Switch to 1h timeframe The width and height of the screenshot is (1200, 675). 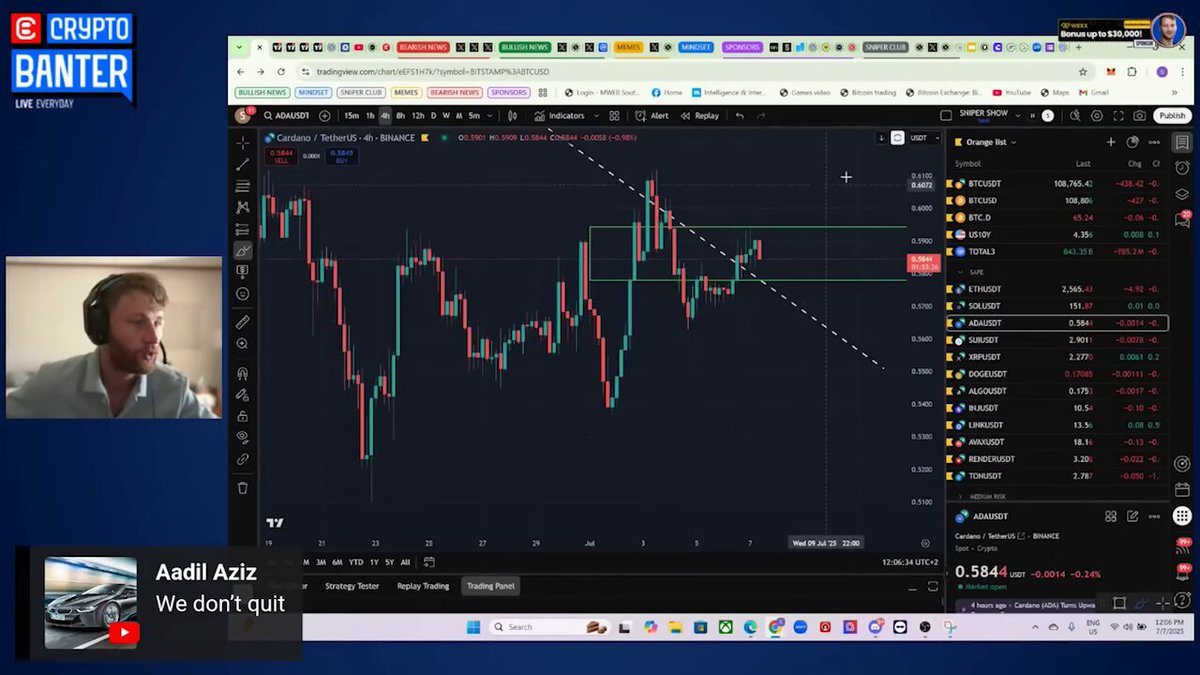pyautogui.click(x=370, y=116)
